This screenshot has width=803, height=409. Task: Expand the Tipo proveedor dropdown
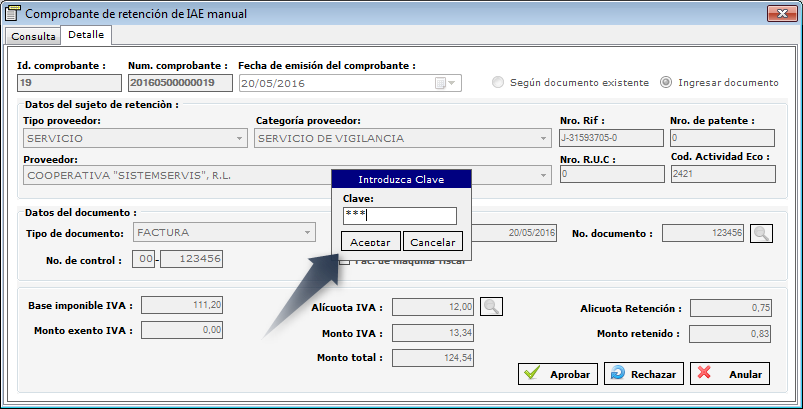click(239, 138)
